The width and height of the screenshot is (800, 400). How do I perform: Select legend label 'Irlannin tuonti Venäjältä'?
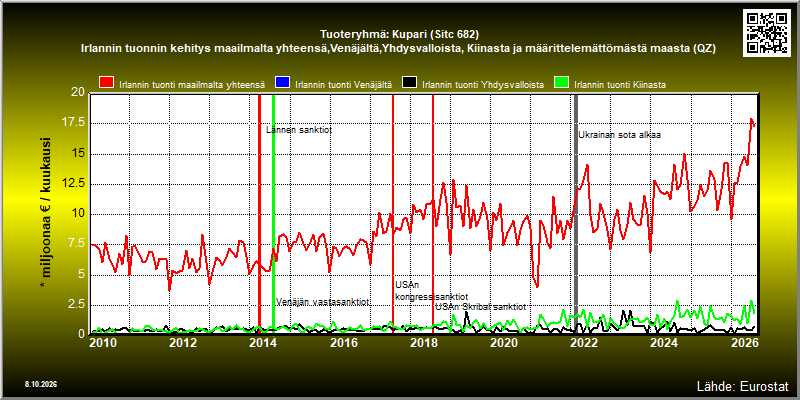coord(343,85)
